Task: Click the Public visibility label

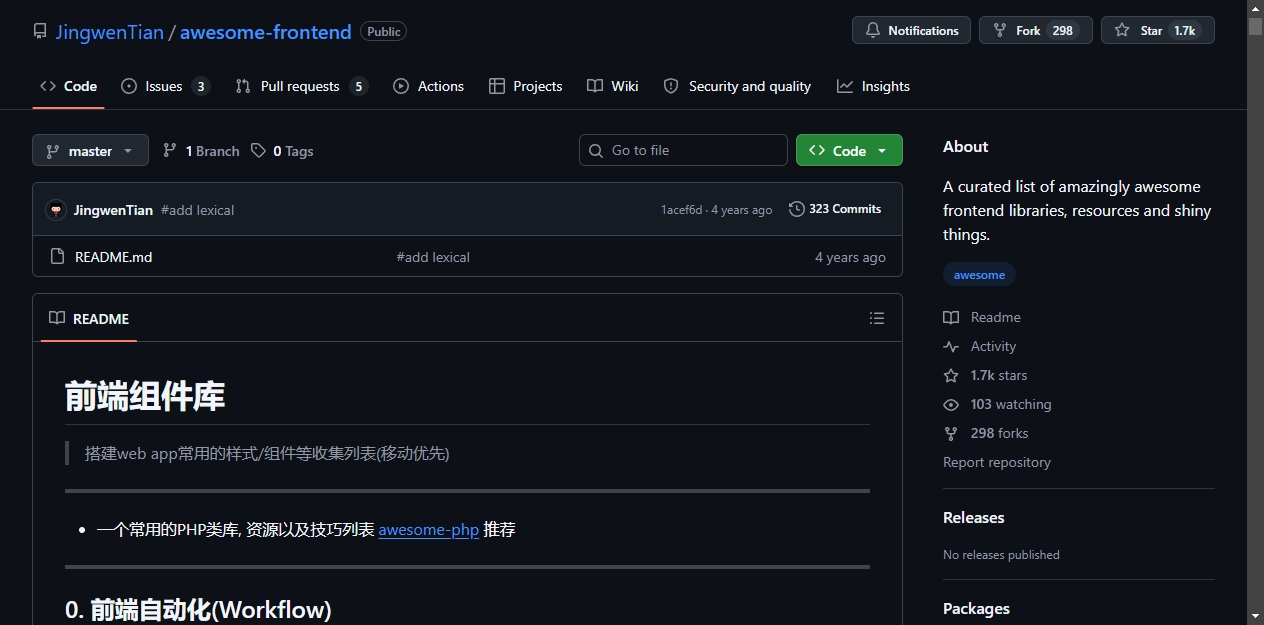Action: coord(384,31)
